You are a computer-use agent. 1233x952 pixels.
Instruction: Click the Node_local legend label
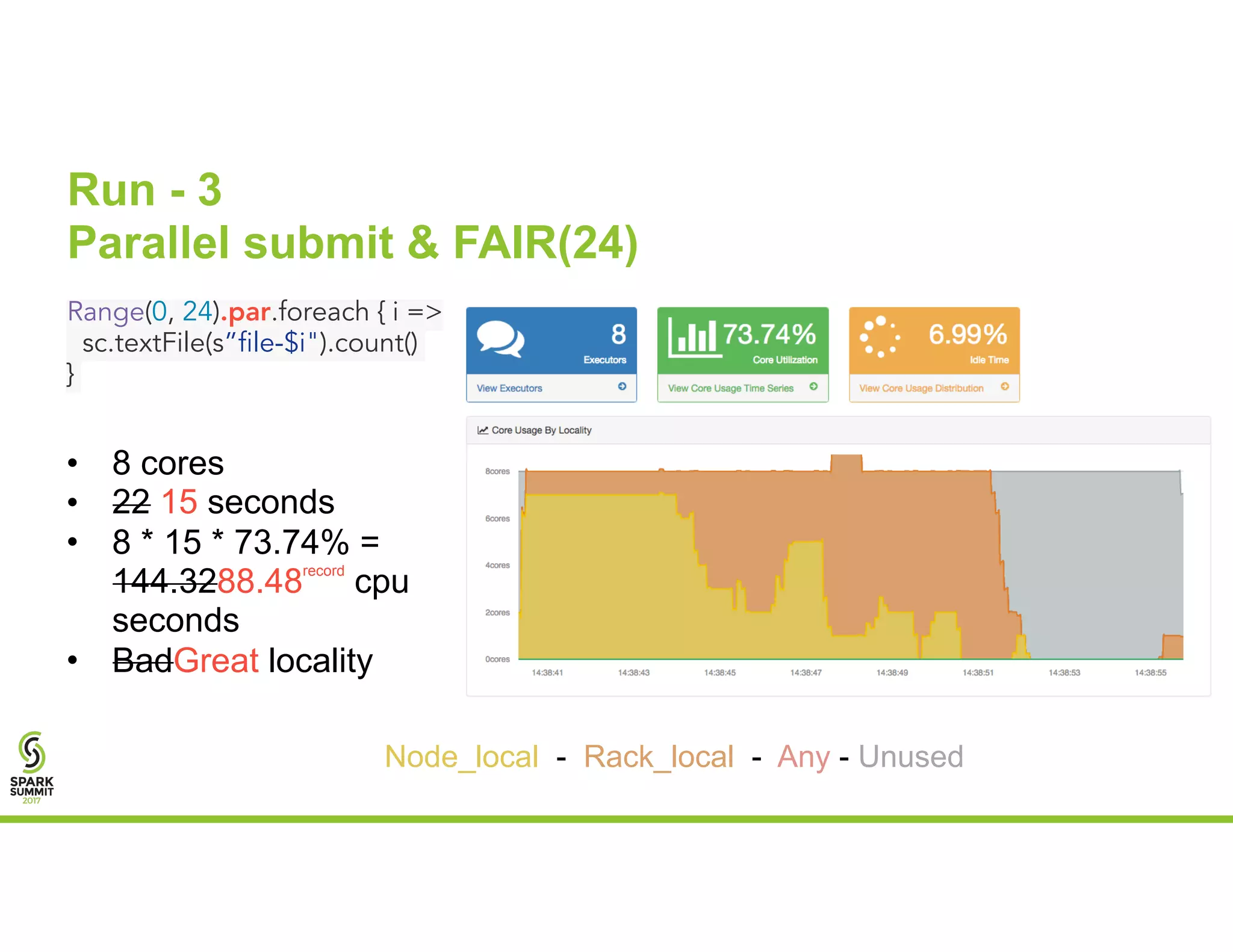(462, 757)
